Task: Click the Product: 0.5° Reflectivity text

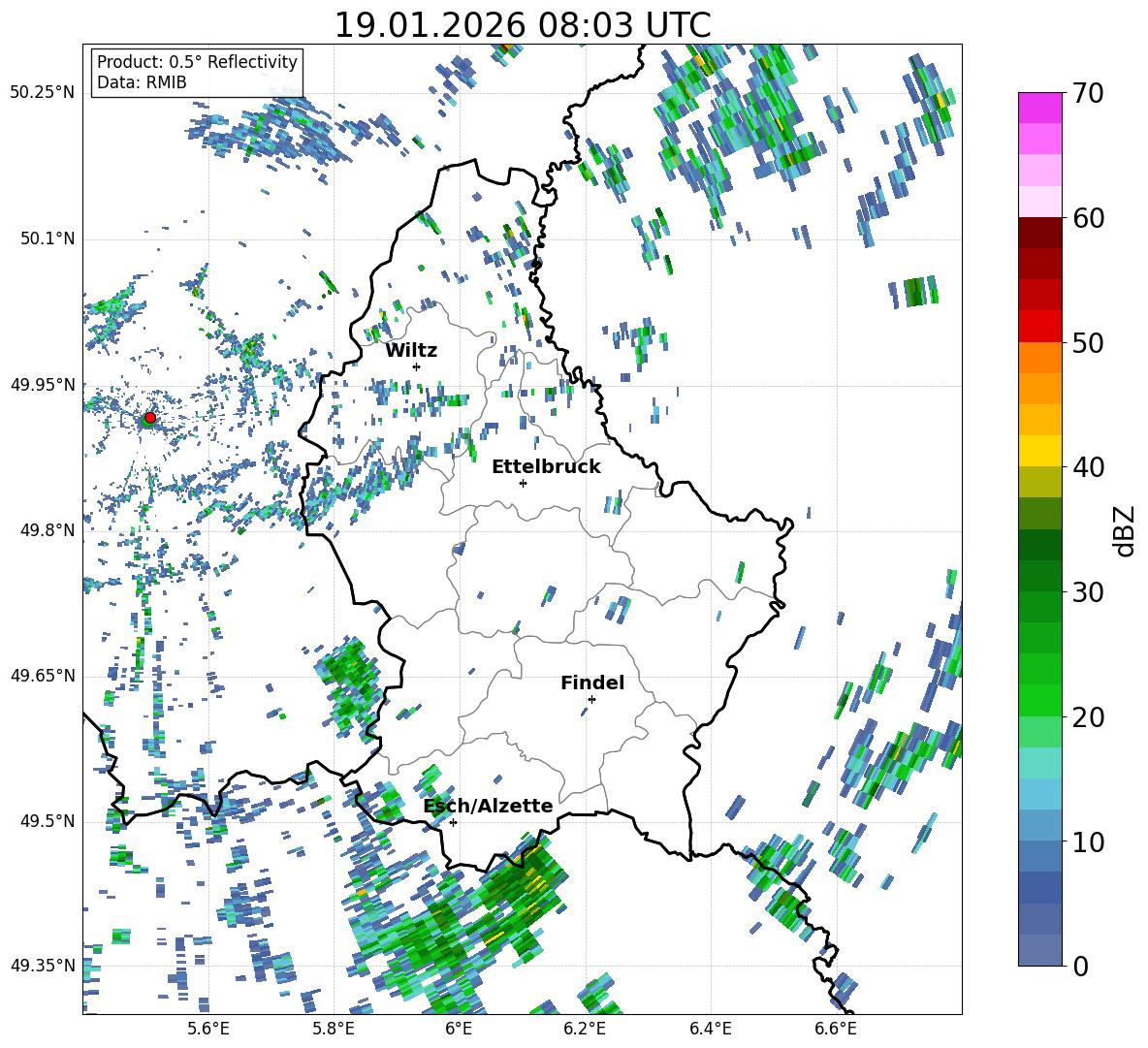Action: point(197,61)
